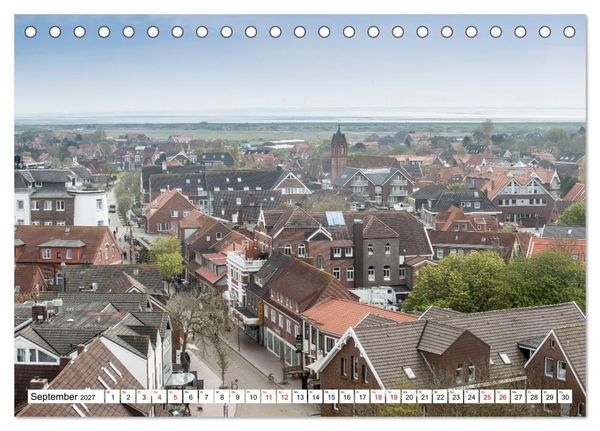Image resolution: width=600 pixels, height=431 pixels.
Task: Select day 2 in the calendar strip
Action: tap(128, 397)
